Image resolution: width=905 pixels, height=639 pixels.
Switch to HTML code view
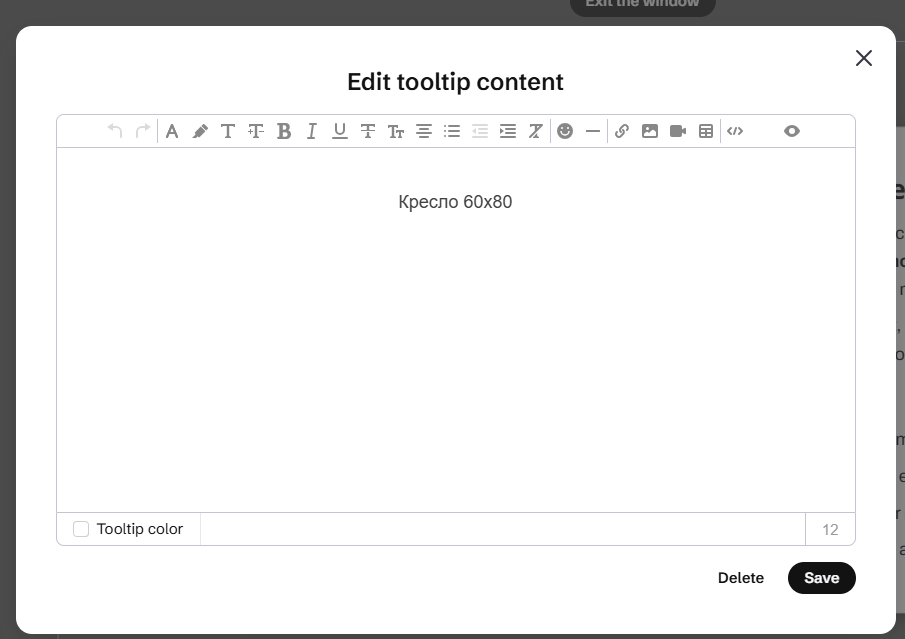pos(735,131)
